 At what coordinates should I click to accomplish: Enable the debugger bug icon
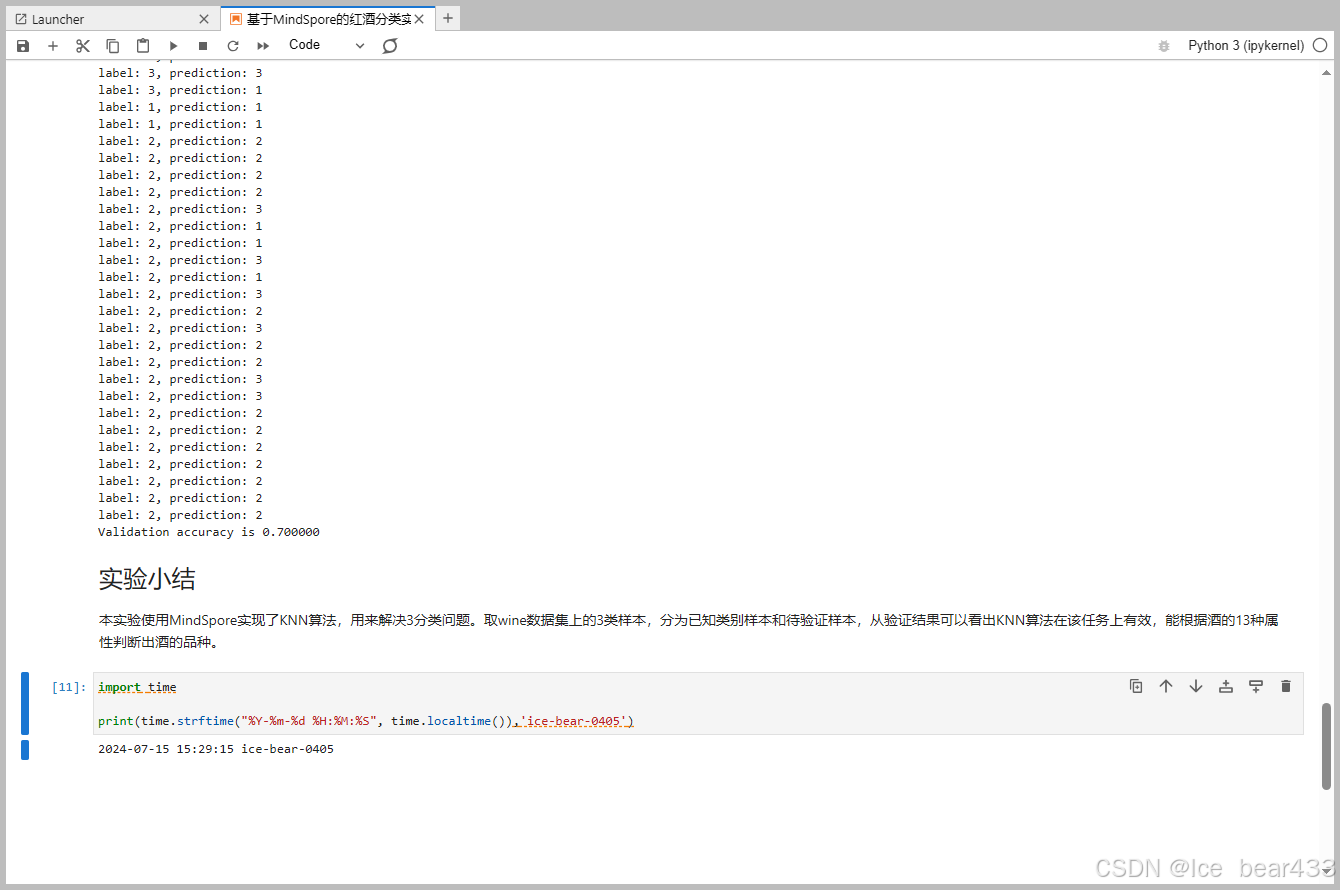(x=1163, y=46)
